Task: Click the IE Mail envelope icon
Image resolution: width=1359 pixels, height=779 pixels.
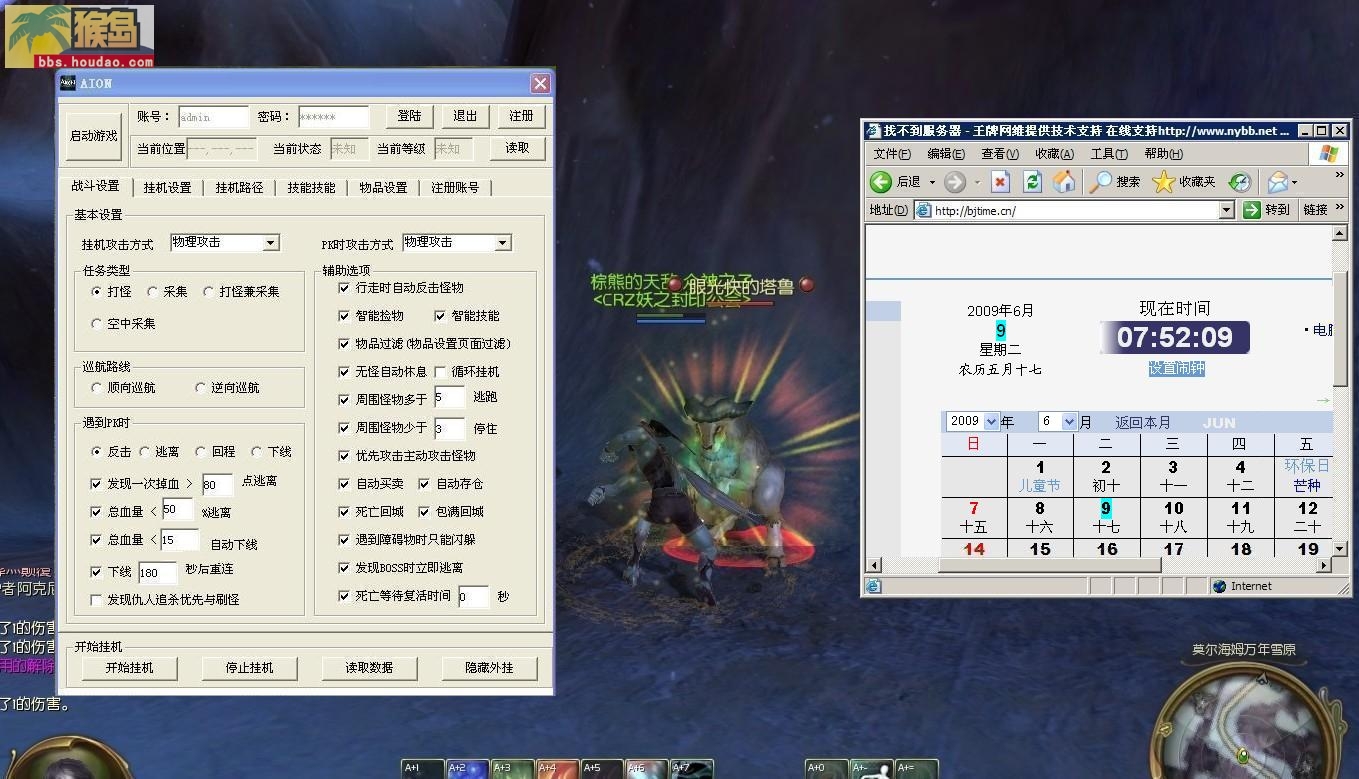Action: click(x=1277, y=181)
